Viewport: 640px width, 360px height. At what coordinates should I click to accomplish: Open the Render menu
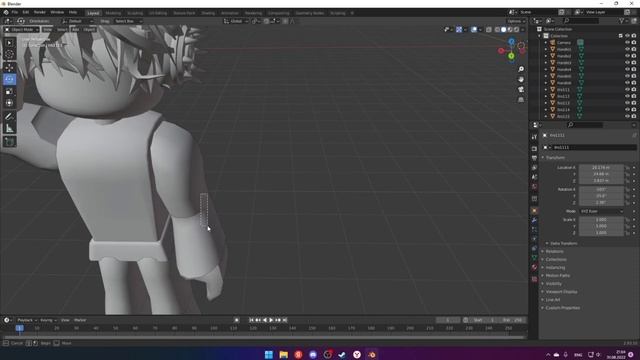tap(40, 12)
